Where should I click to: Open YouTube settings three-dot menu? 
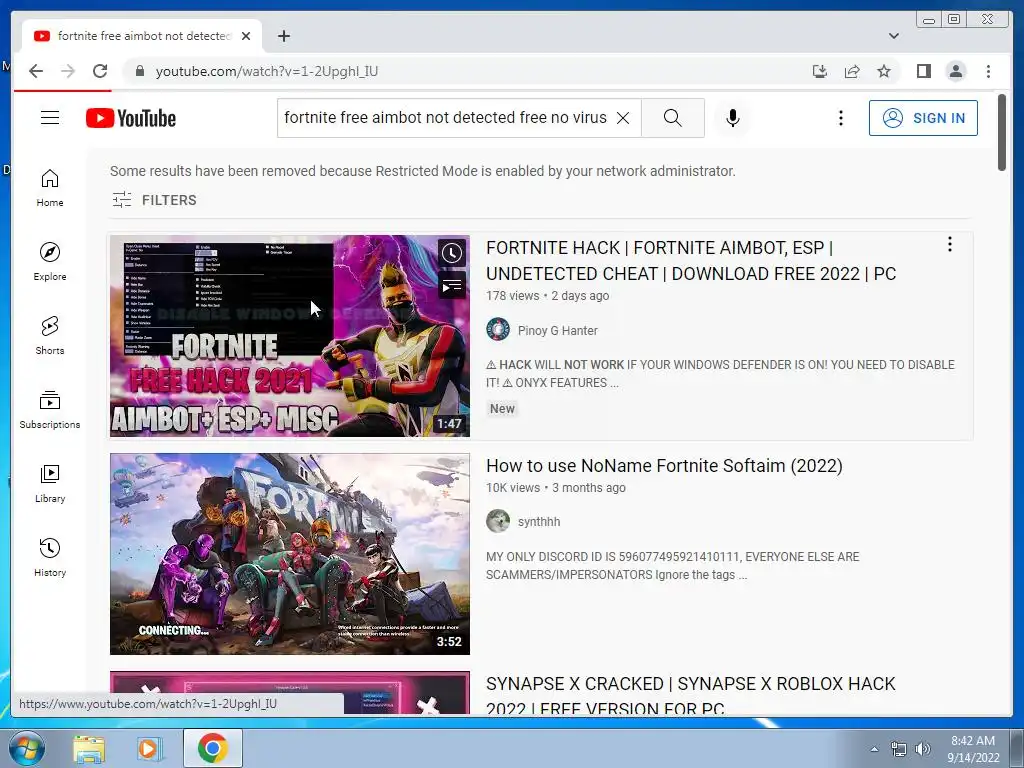[840, 118]
